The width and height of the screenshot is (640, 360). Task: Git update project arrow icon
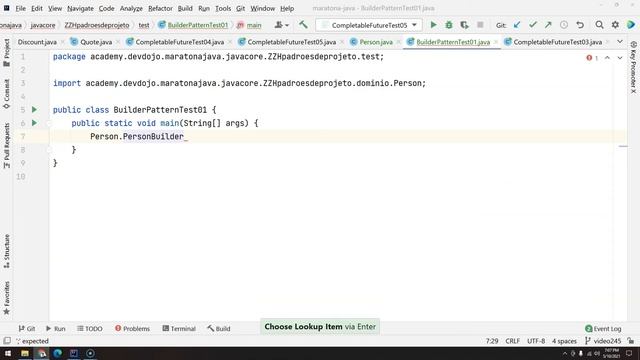tap(517, 25)
